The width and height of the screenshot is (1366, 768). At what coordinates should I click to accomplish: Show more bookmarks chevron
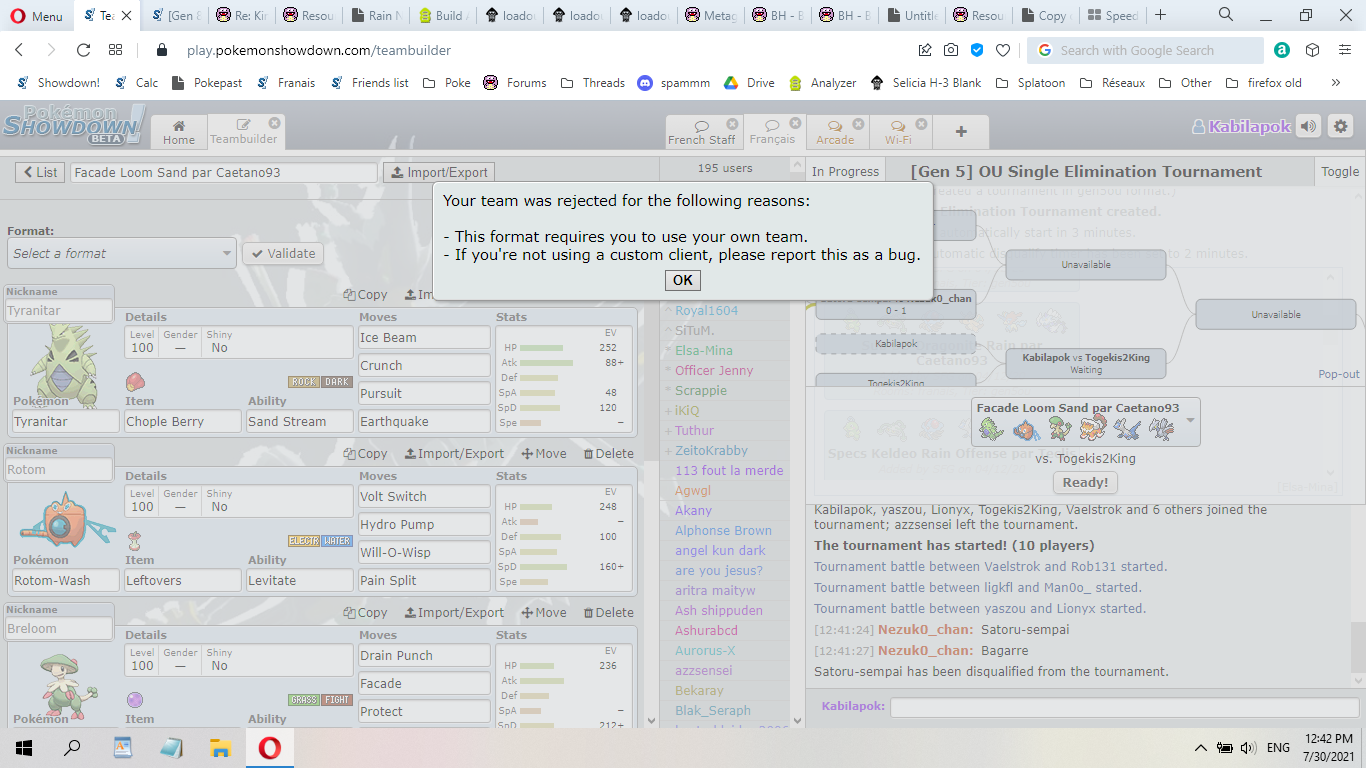tap(1336, 83)
